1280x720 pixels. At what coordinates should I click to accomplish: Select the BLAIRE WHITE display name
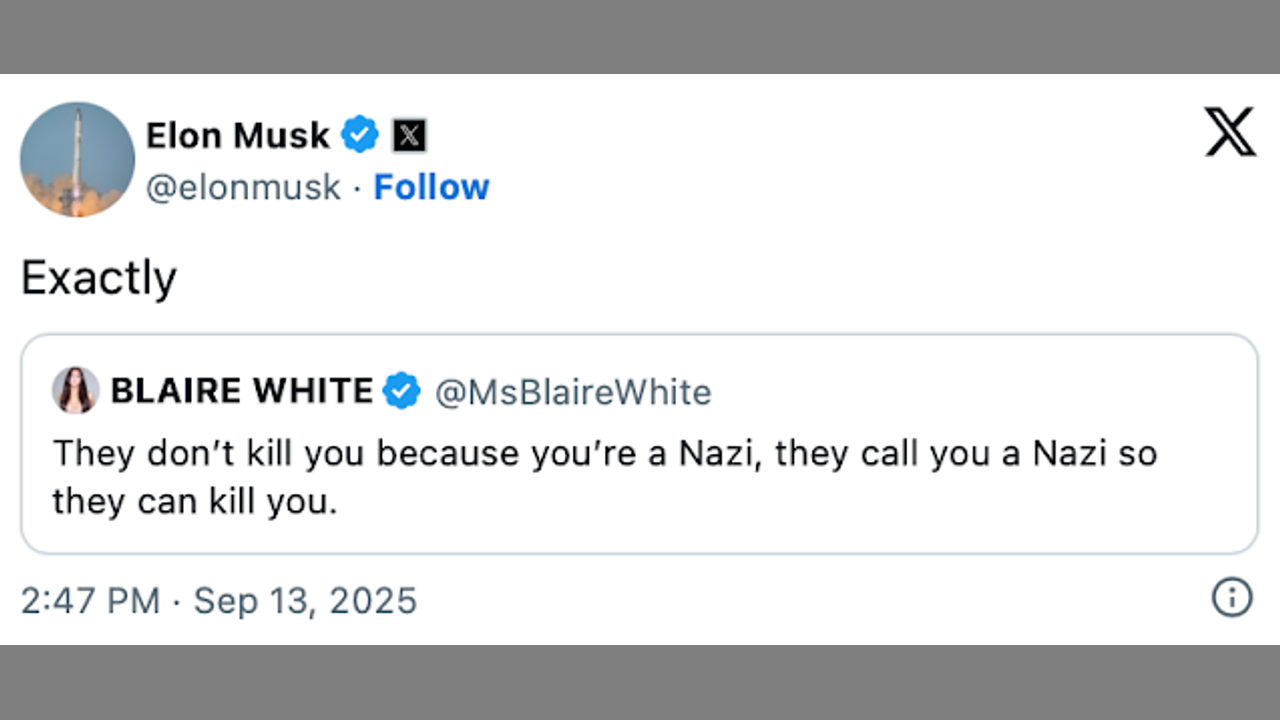[x=241, y=391]
